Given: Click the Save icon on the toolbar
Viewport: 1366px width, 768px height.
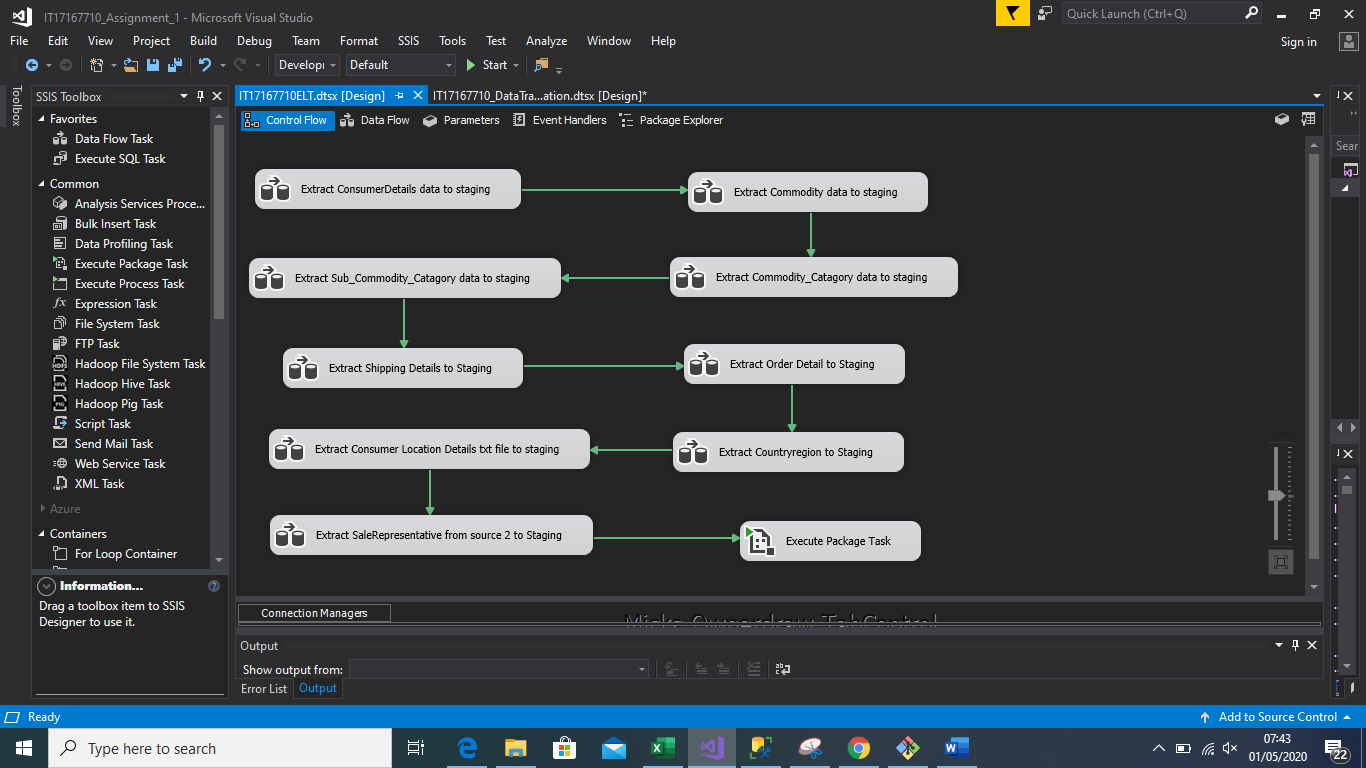Looking at the screenshot, I should [152, 65].
